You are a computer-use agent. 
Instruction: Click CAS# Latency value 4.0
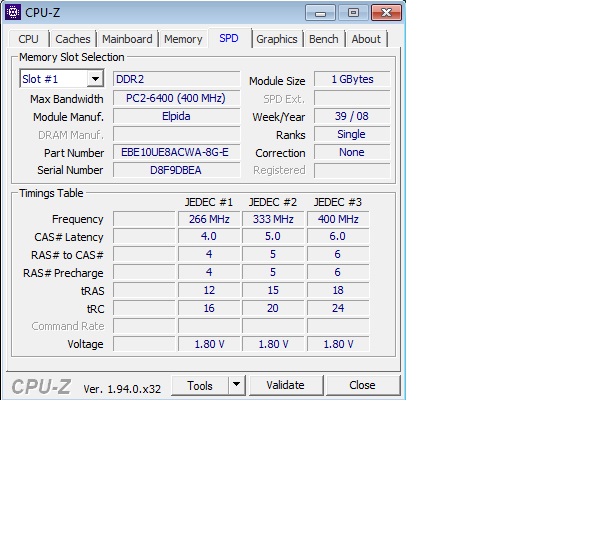click(x=209, y=236)
